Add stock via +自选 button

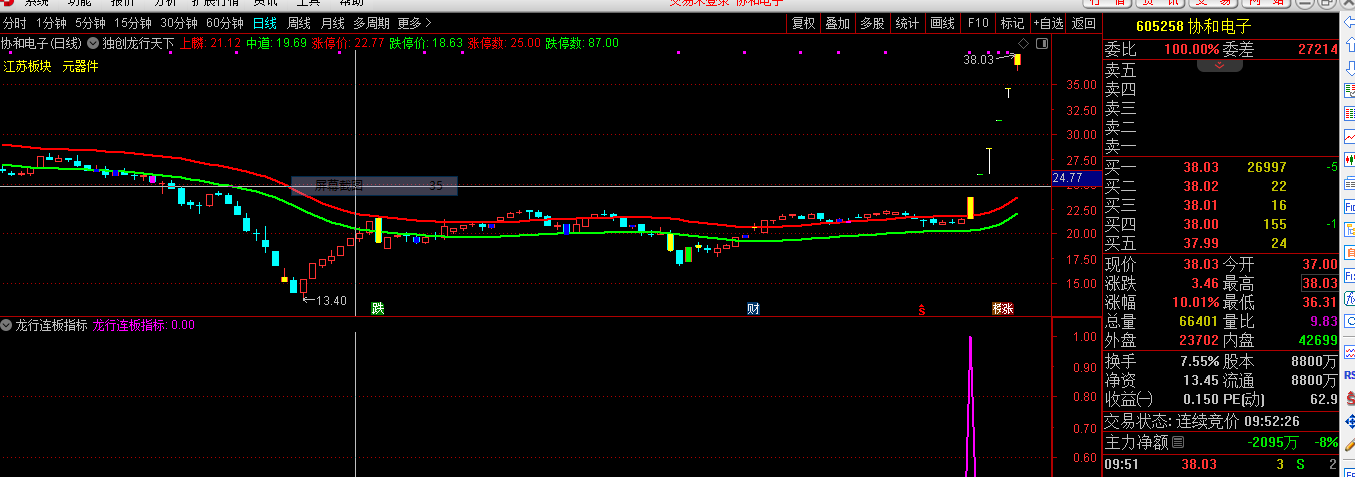click(1048, 23)
